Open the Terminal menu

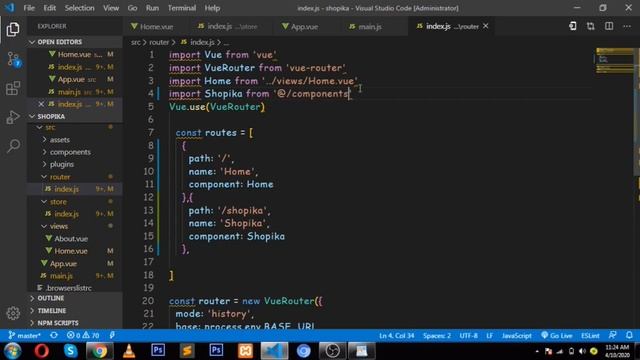(182, 8)
